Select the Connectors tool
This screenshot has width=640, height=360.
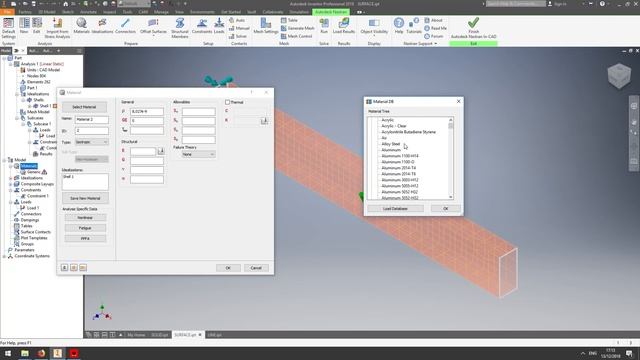click(125, 26)
